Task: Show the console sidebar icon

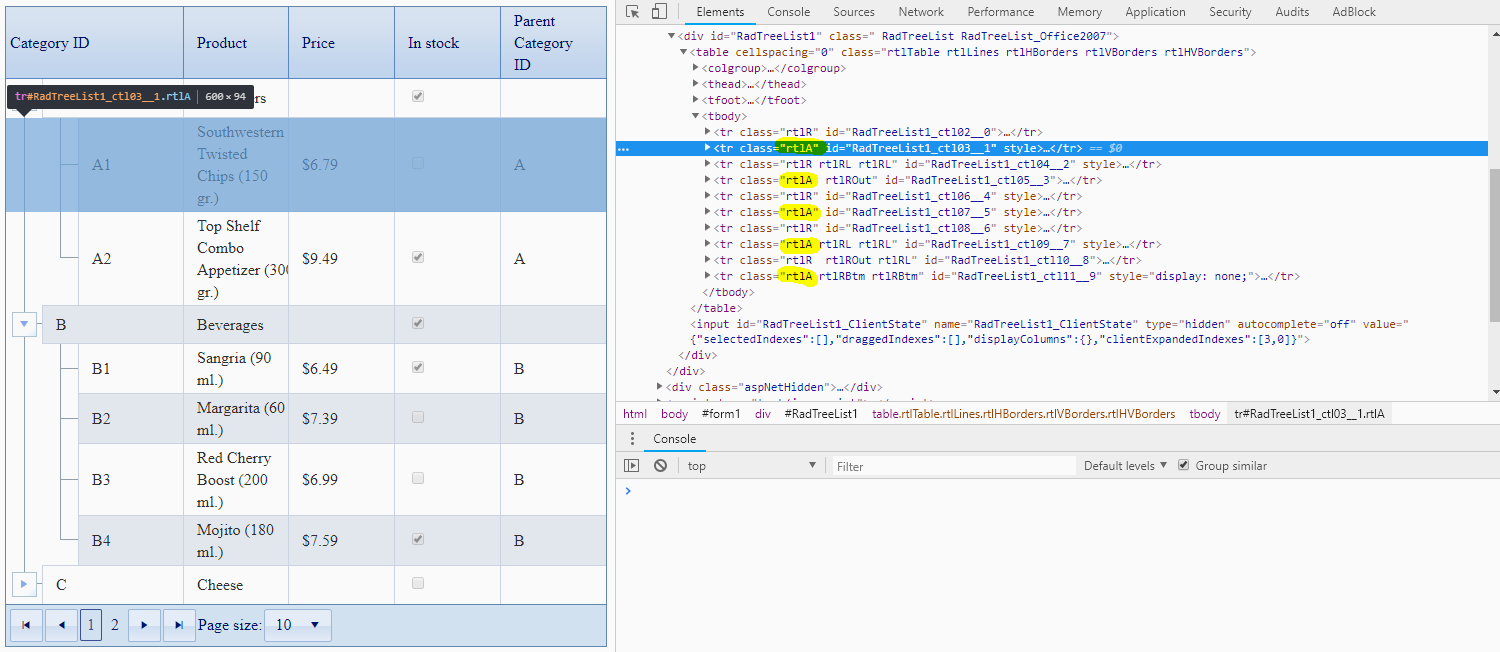Action: 631,466
